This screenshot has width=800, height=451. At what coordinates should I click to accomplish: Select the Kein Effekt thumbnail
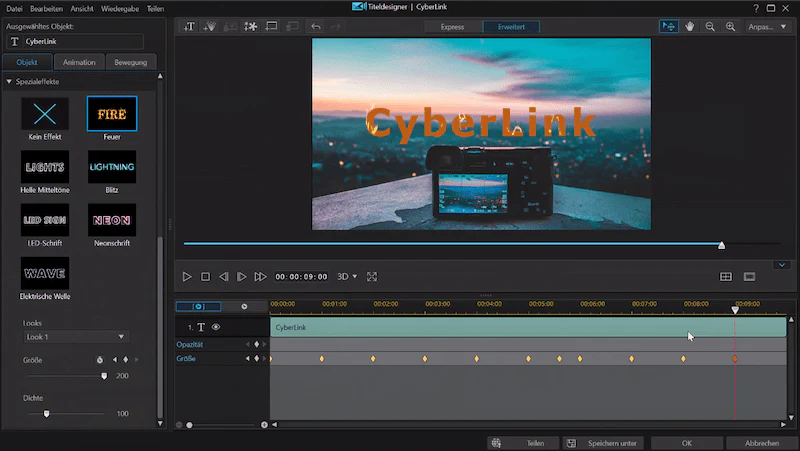pyautogui.click(x=45, y=114)
